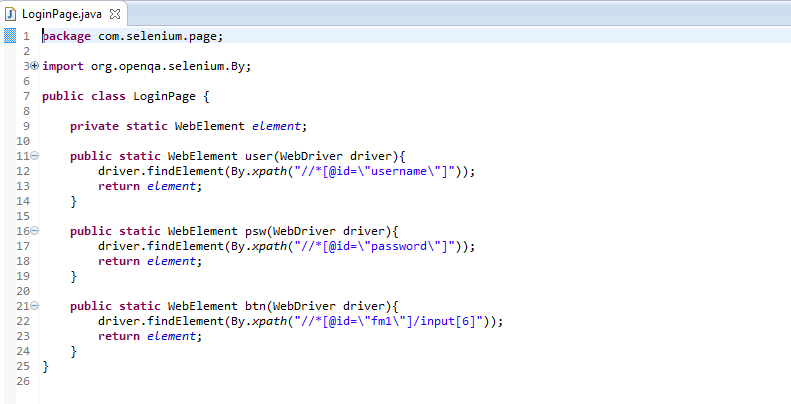Click 'driver.findElement' on line 12
This screenshot has width=791, height=404.
[x=160, y=171]
